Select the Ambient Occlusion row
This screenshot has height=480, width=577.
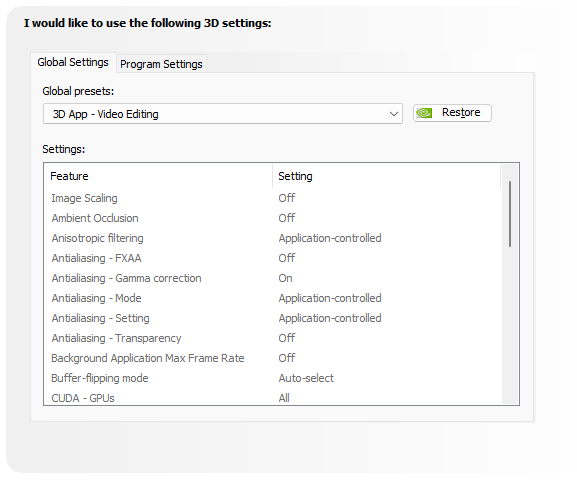tap(272, 218)
